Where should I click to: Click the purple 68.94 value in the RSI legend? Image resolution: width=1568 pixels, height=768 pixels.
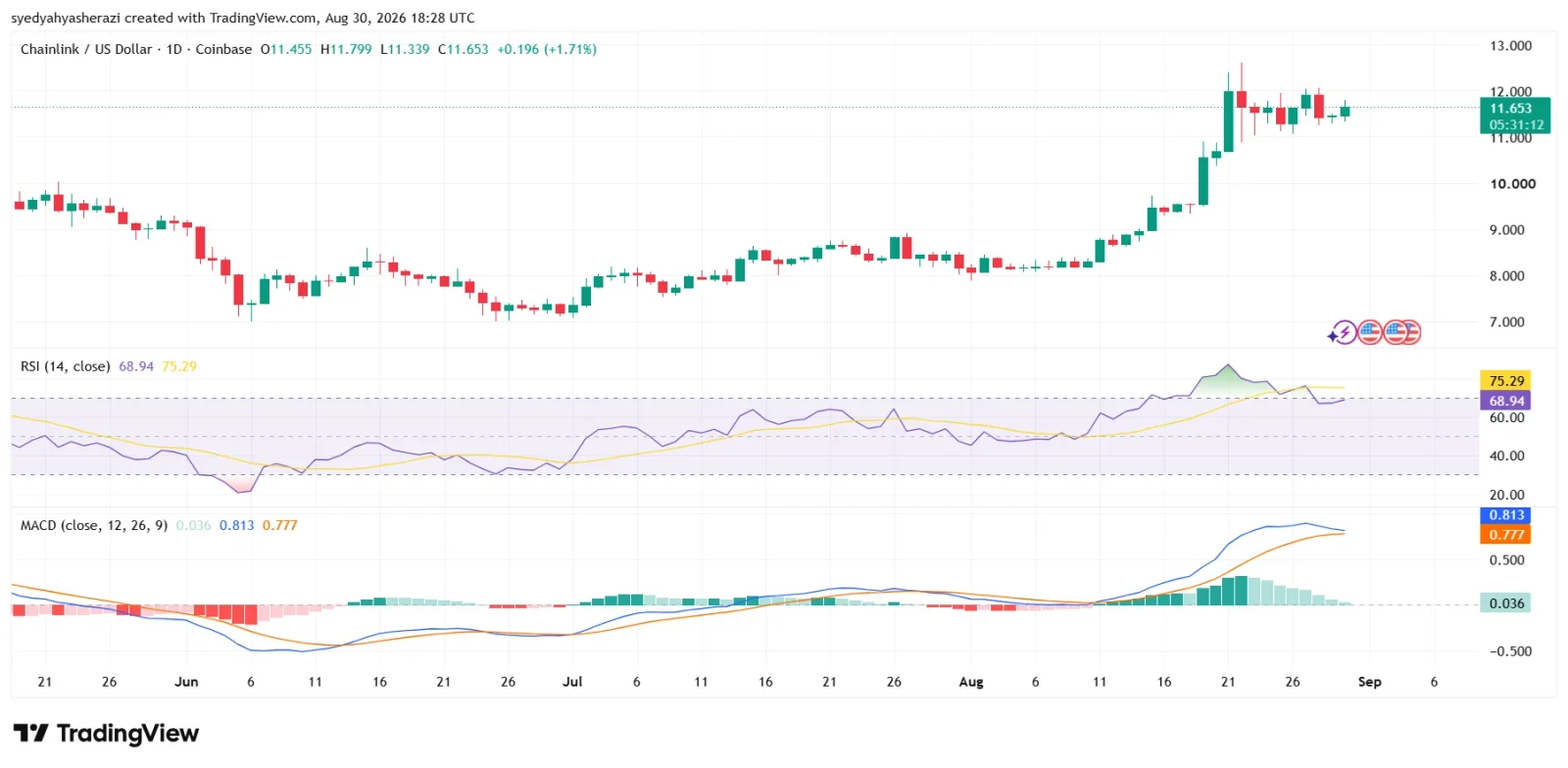click(136, 366)
